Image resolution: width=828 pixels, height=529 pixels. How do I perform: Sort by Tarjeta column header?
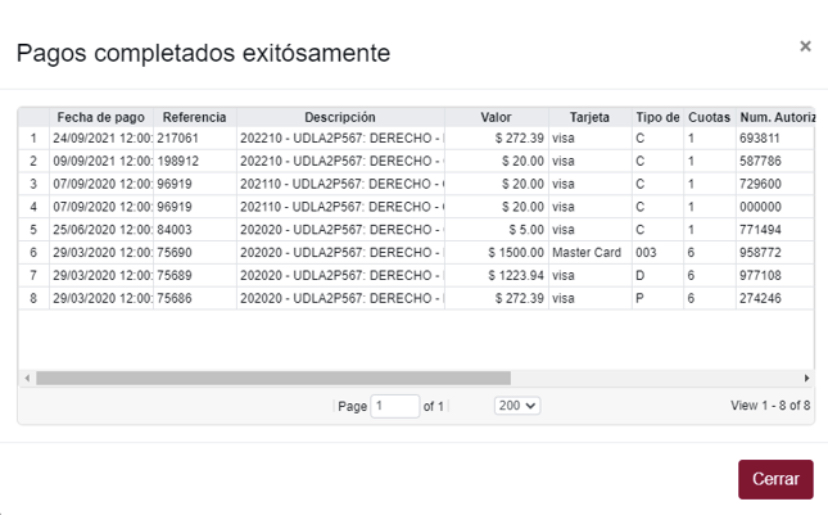589,117
